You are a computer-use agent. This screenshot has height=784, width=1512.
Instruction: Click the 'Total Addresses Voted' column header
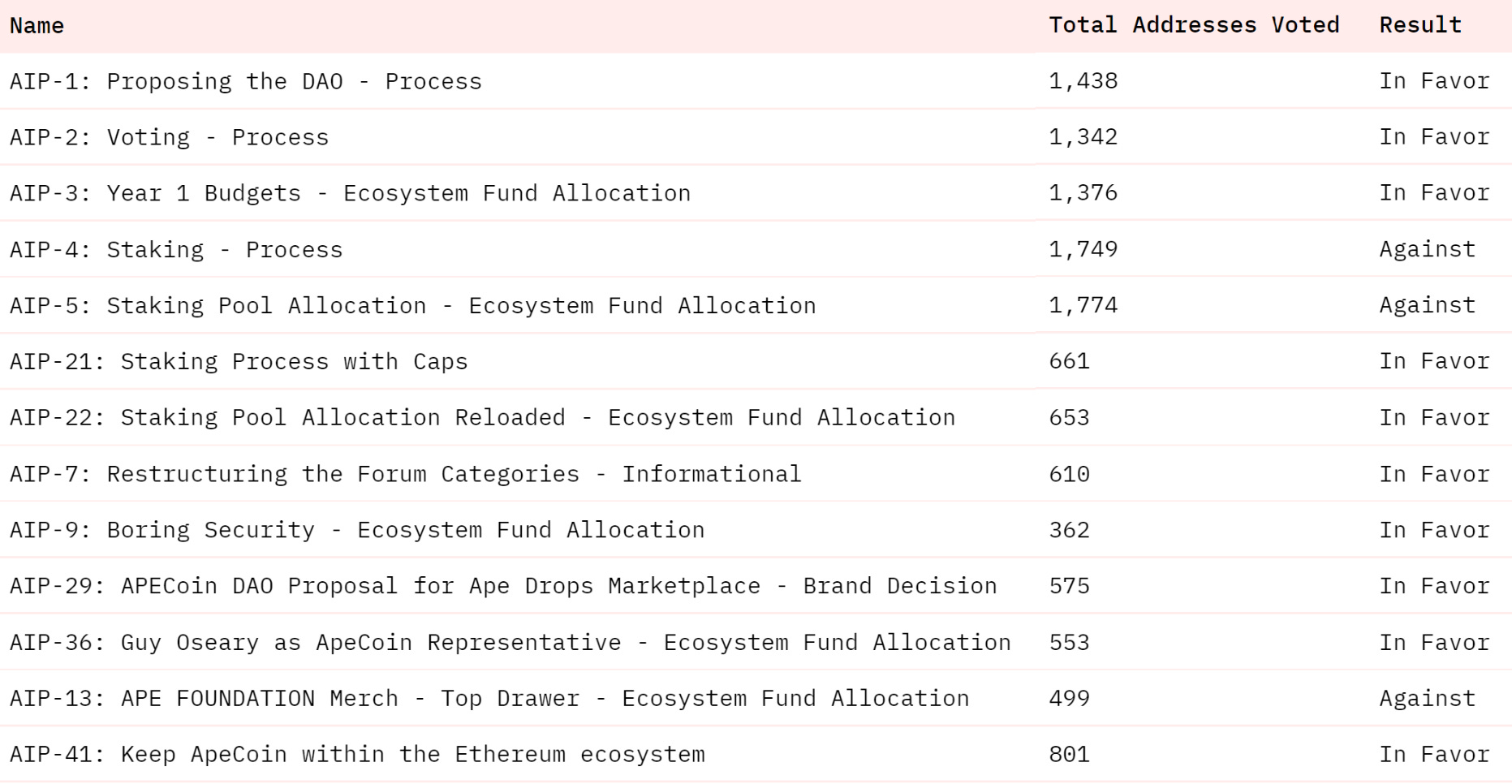(1194, 25)
